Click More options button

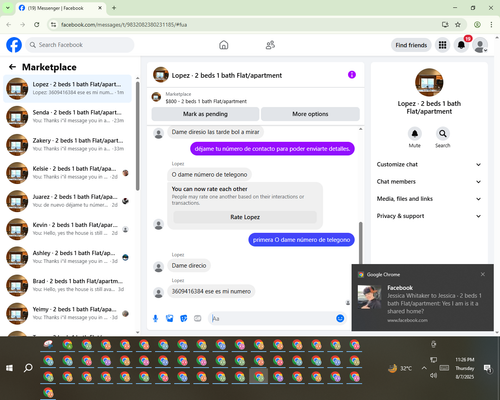point(310,114)
